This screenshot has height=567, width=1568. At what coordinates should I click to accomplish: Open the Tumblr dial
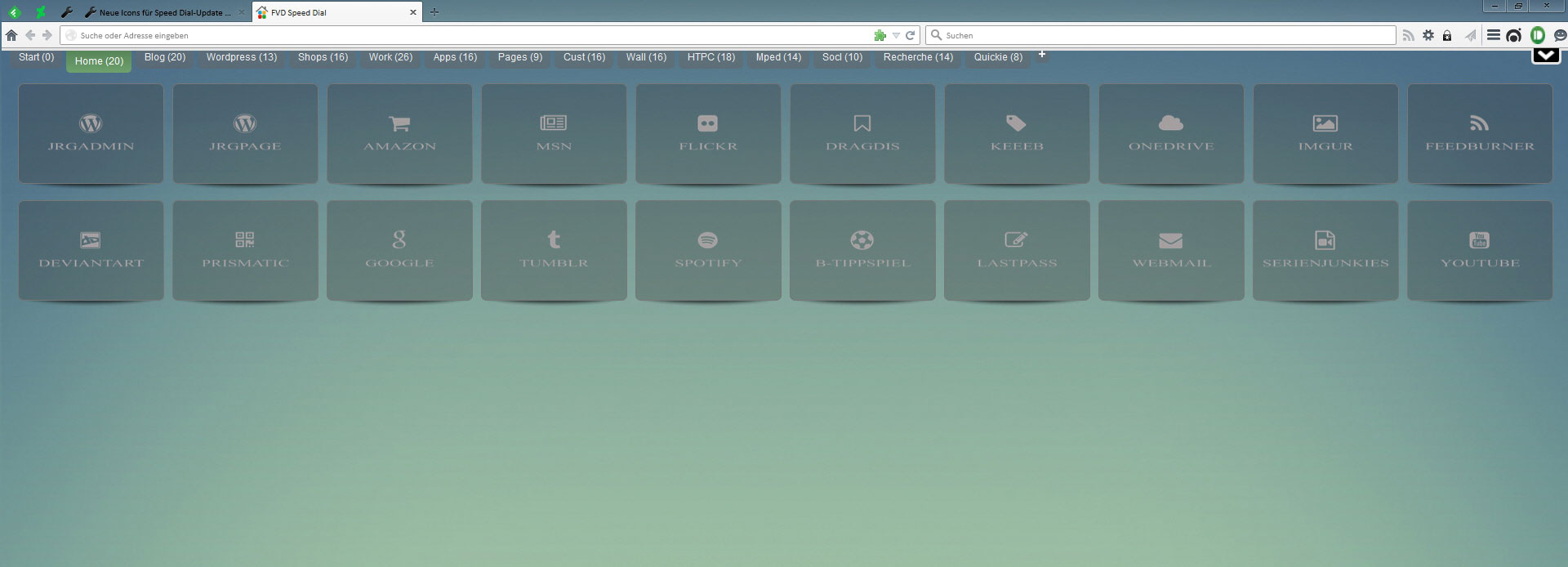554,251
